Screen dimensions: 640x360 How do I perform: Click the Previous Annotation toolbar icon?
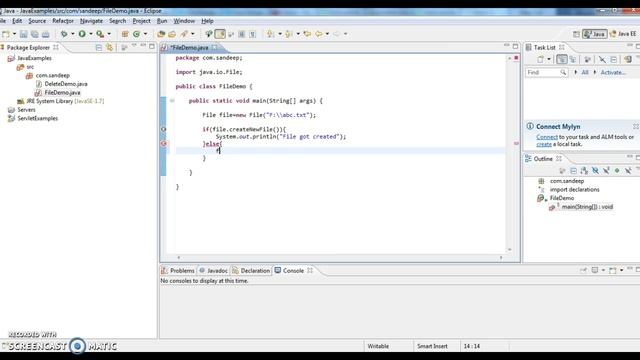[289, 34]
